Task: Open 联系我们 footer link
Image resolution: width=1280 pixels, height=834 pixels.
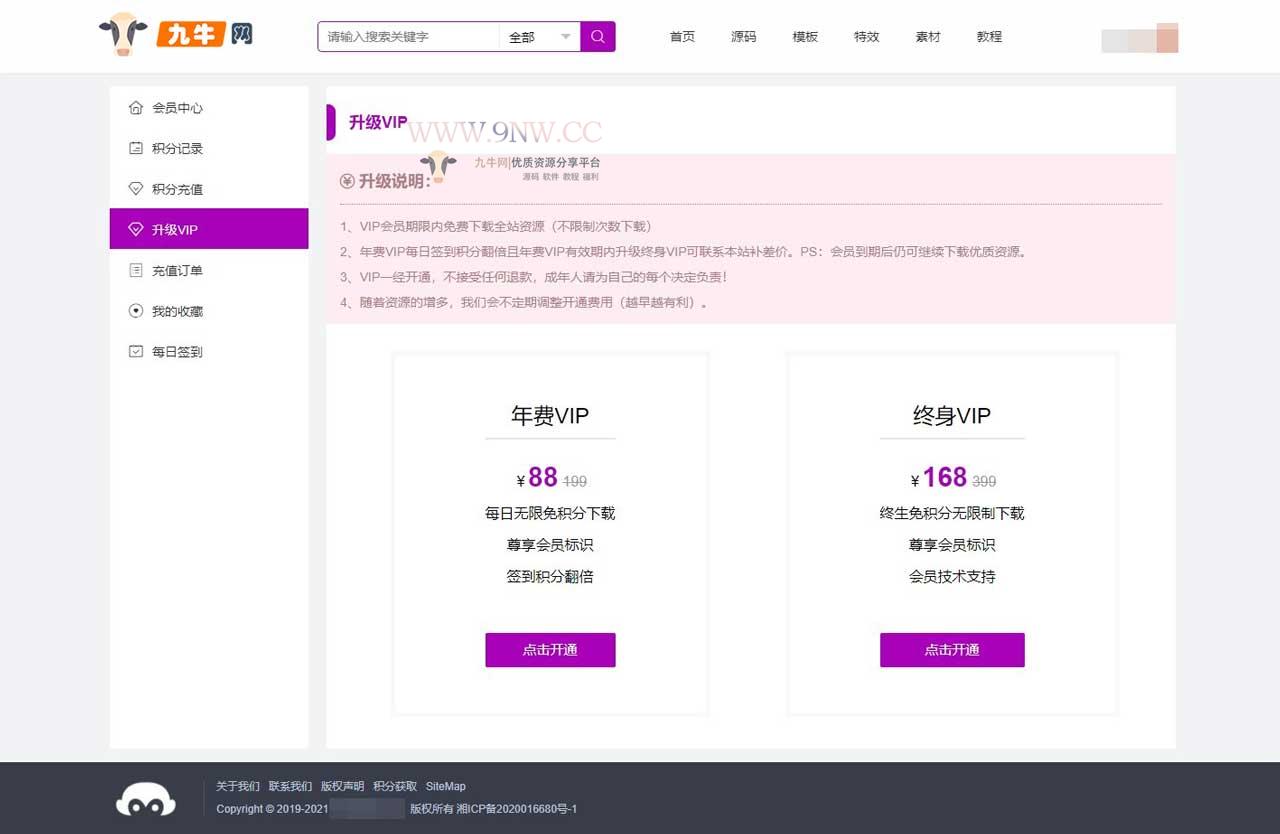Action: [290, 786]
